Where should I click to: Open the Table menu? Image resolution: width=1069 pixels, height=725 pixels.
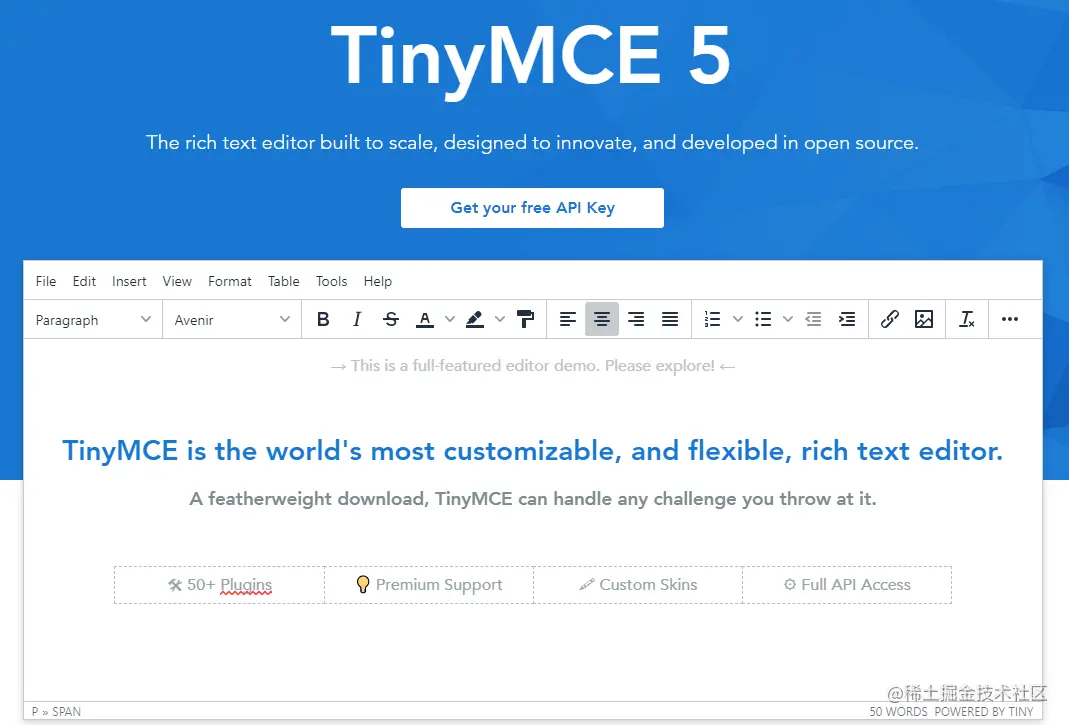284,281
